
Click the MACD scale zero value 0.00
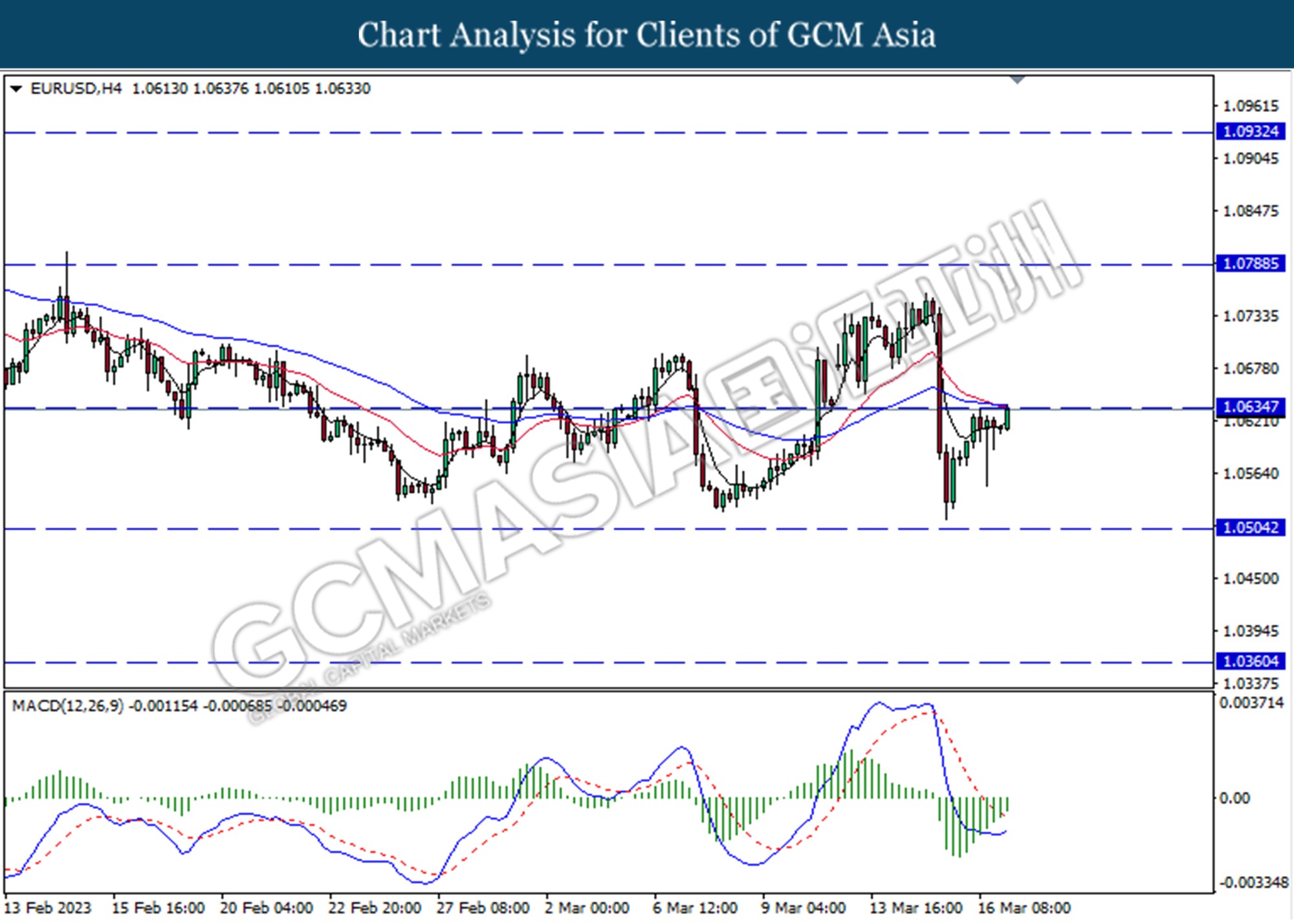point(1234,798)
